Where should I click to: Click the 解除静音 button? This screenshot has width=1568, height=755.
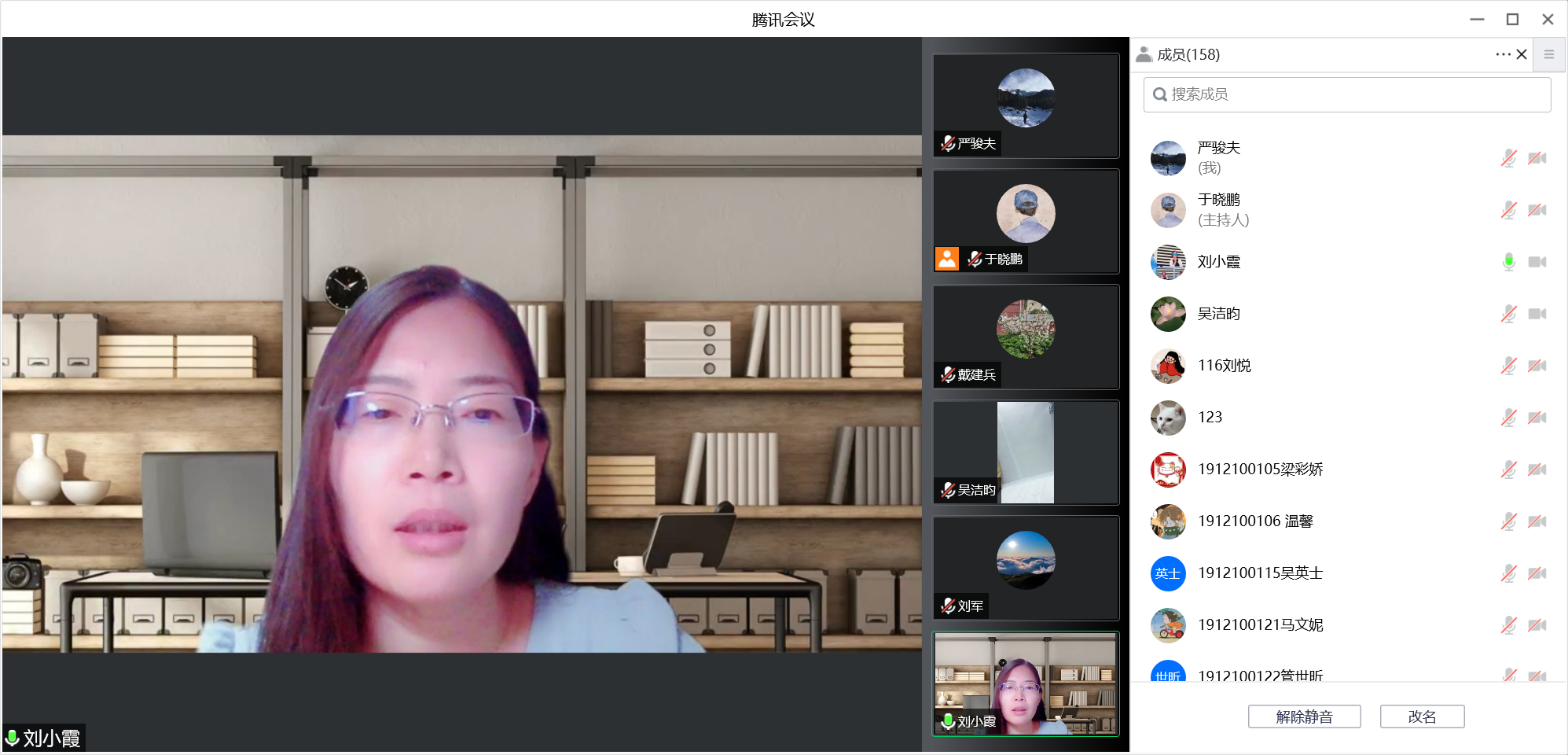1304,716
